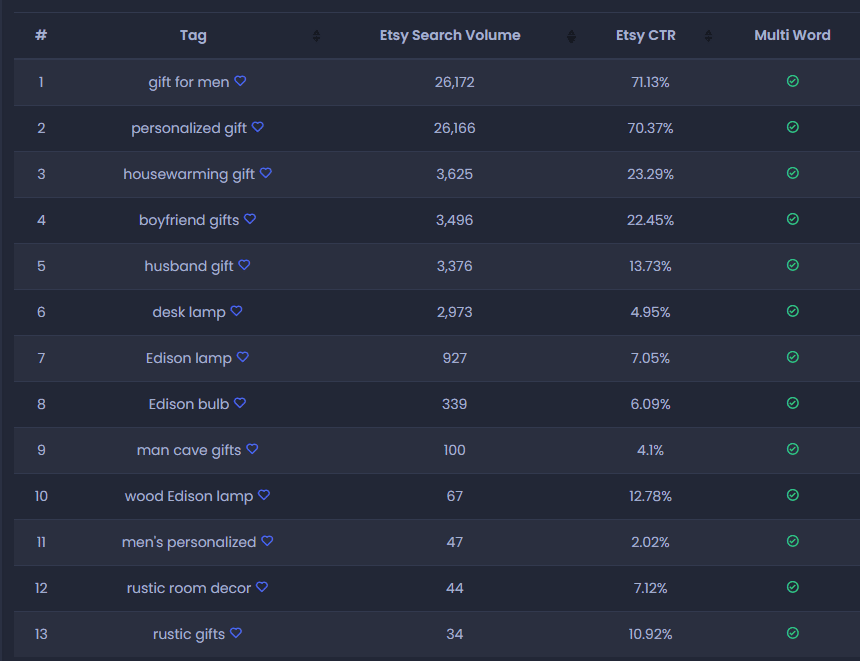Click heart icon beside 'personalized gift'
This screenshot has height=661, width=860.
pyautogui.click(x=258, y=127)
